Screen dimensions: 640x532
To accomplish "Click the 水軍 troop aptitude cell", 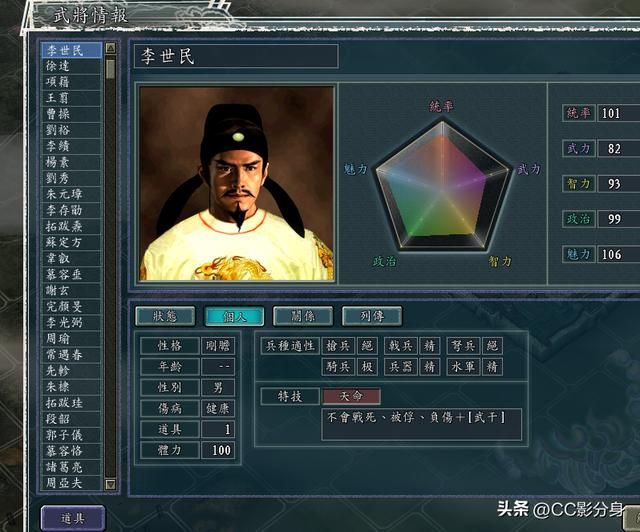I will pos(463,367).
